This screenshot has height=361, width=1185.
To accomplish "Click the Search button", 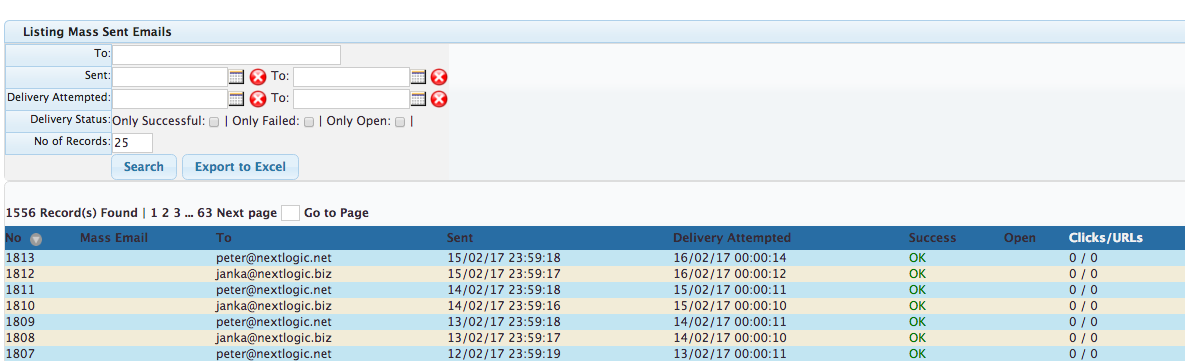I will 144,167.
